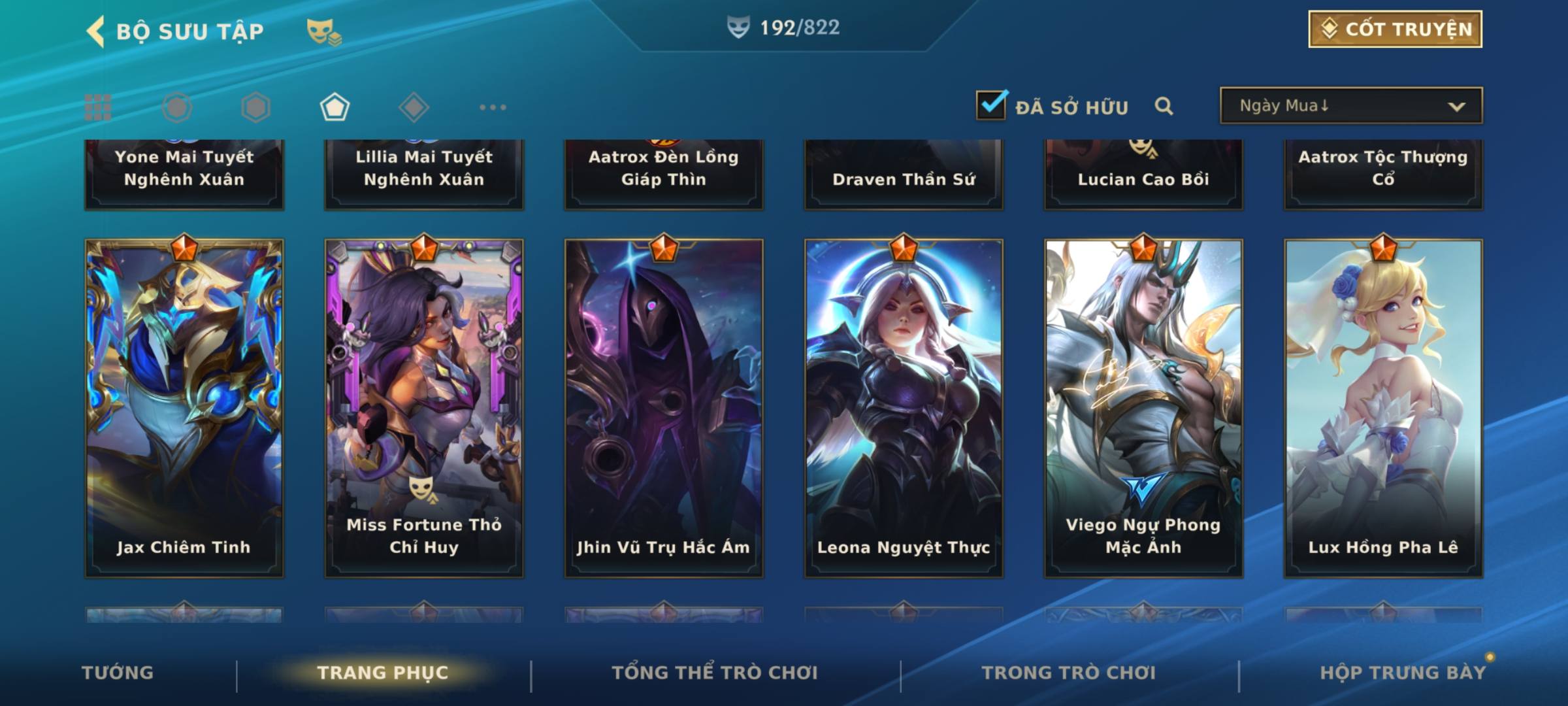Open the Trong Trò Chơi tab
The width and height of the screenshot is (1568, 706).
[1069, 673]
